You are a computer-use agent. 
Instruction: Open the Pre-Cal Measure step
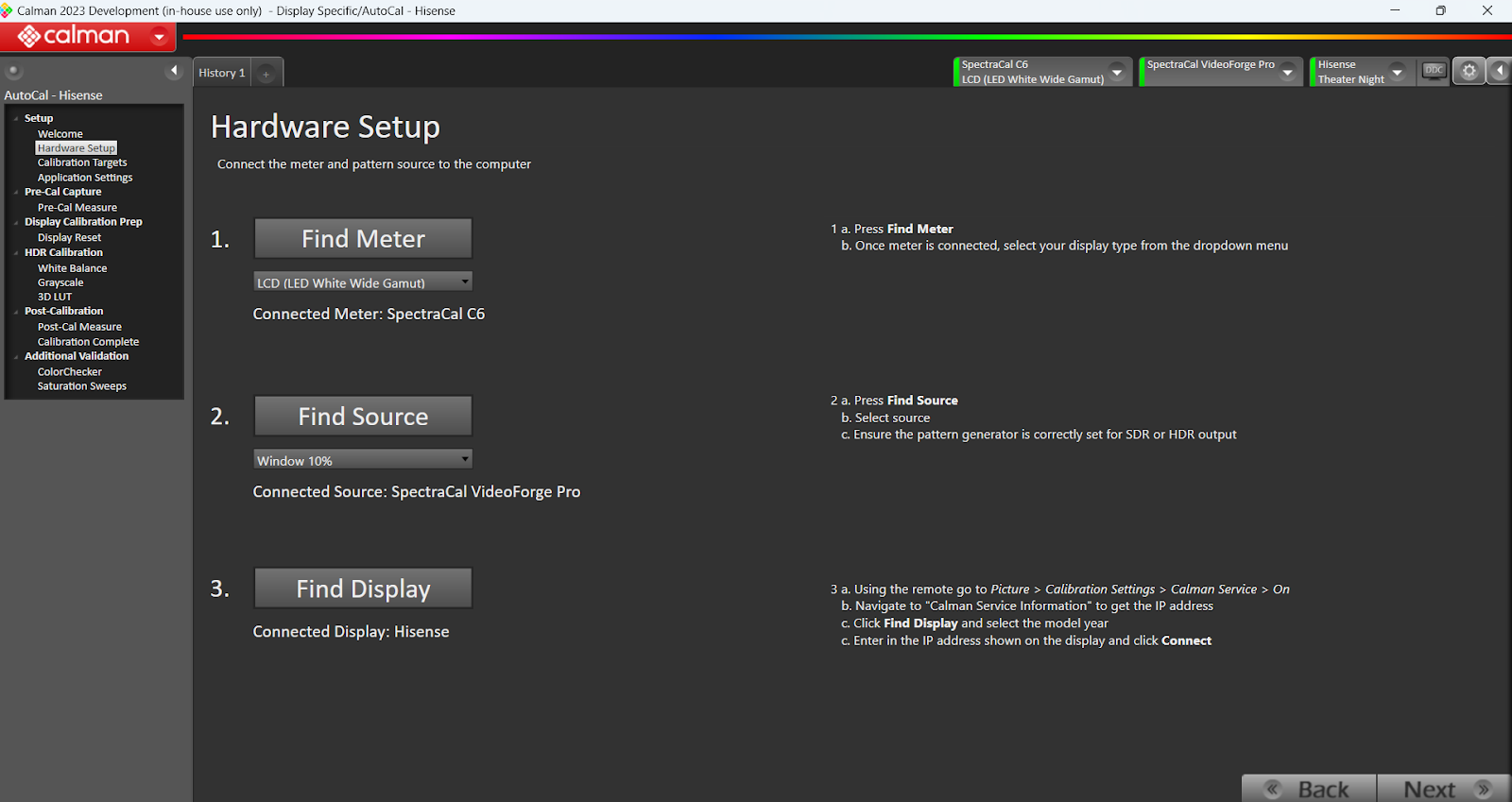pyautogui.click(x=77, y=208)
